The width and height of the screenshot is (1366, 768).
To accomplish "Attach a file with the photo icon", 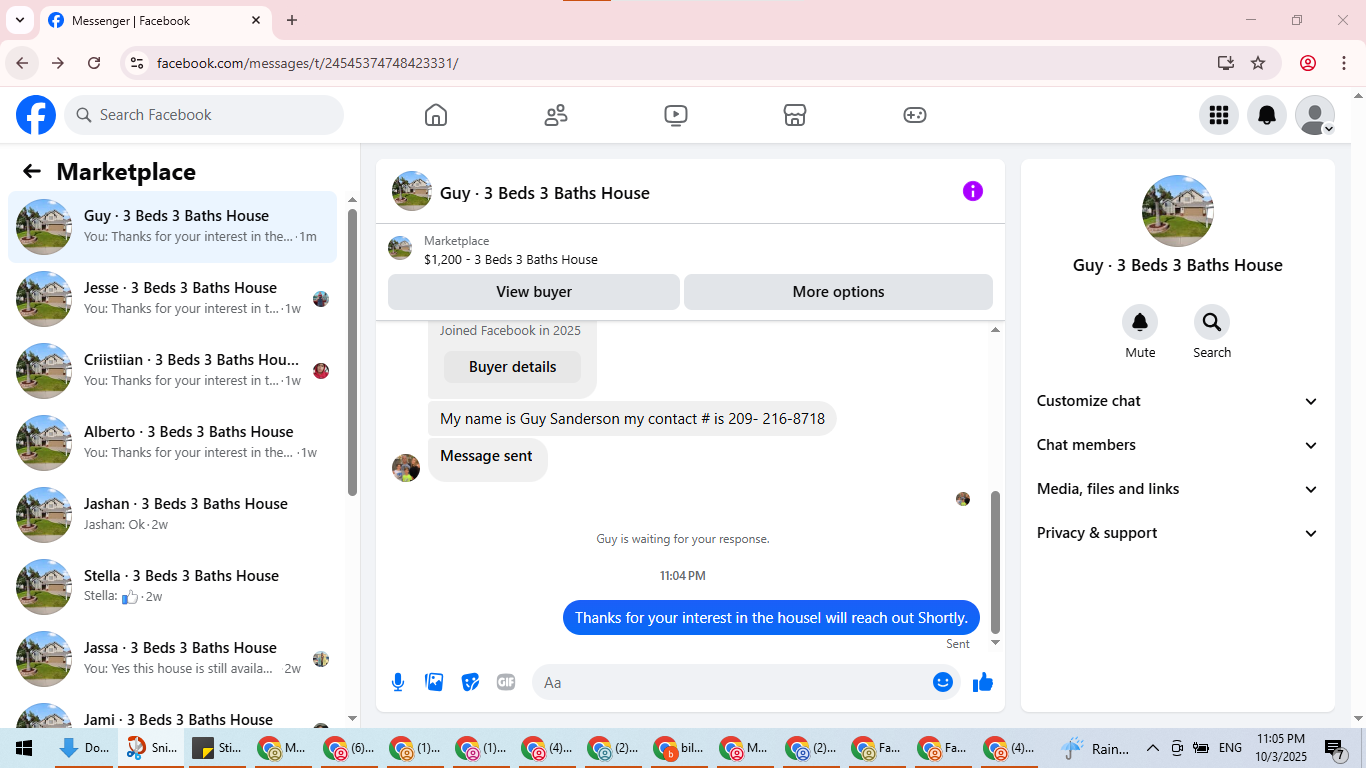I will click(x=434, y=682).
